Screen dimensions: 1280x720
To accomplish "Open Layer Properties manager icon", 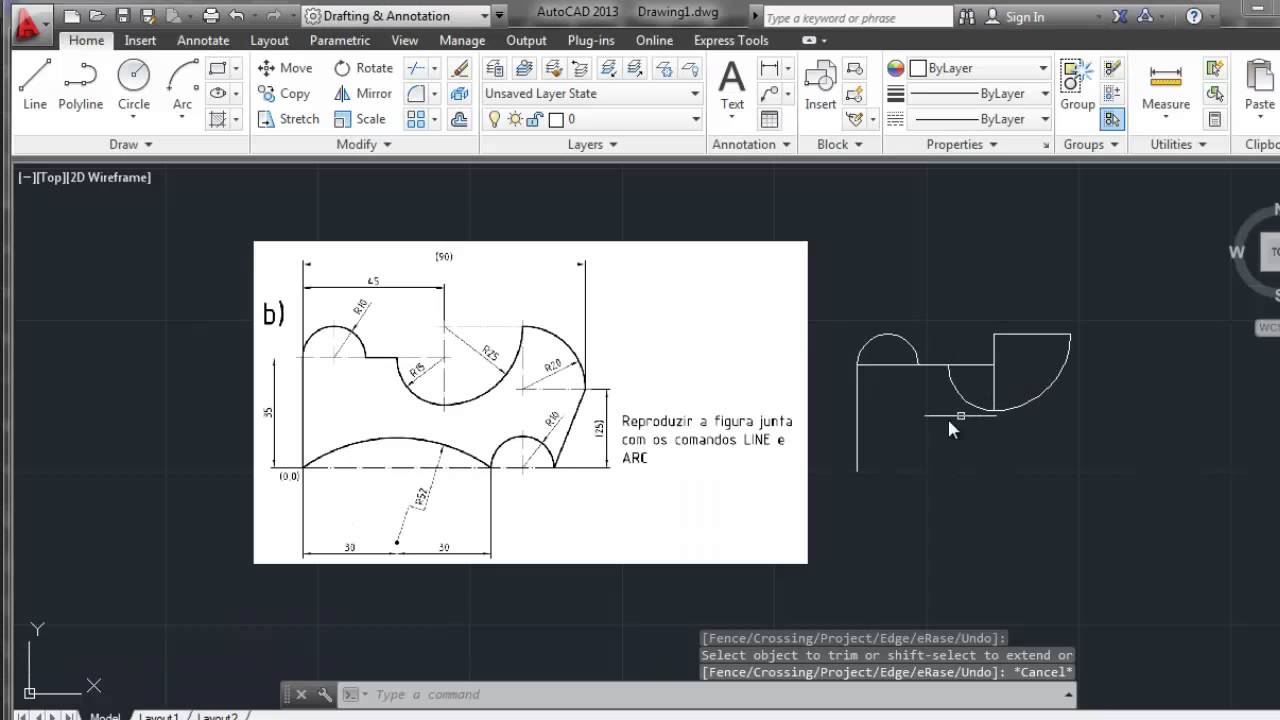I will [x=494, y=68].
